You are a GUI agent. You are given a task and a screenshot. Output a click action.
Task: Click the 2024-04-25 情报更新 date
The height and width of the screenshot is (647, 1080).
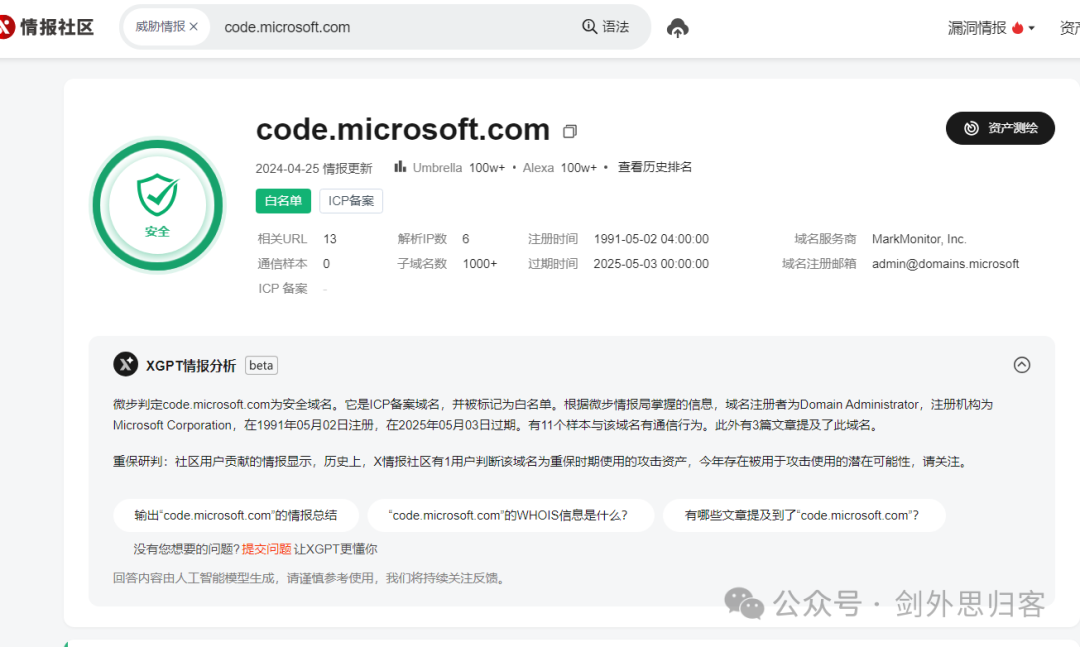313,168
